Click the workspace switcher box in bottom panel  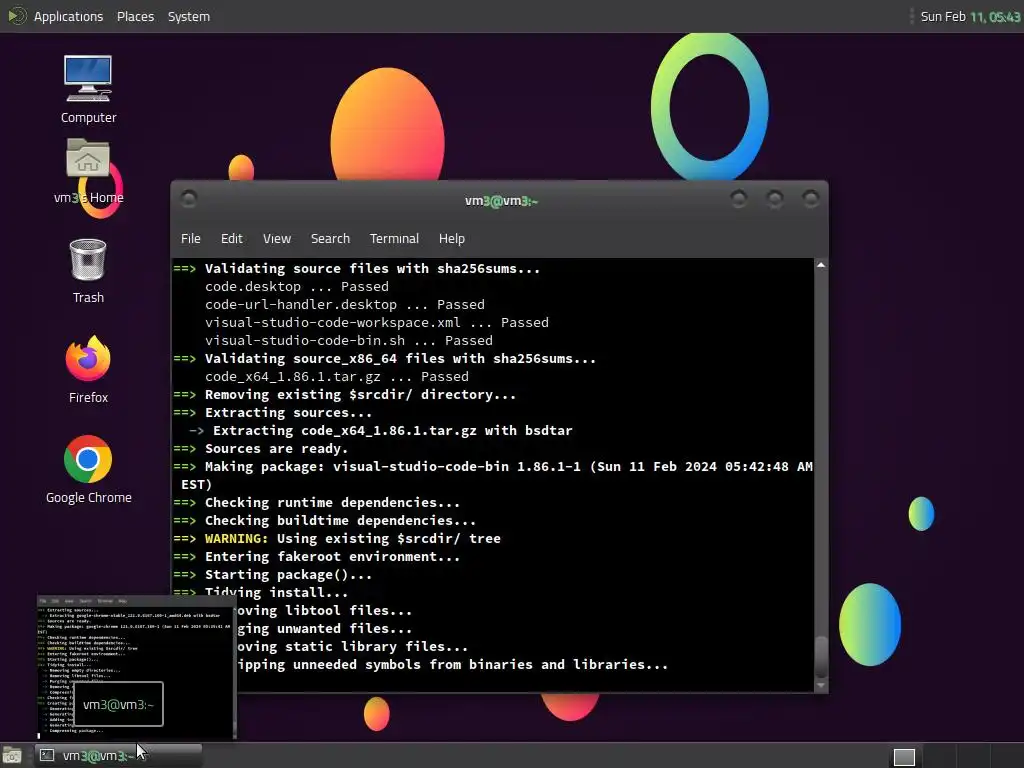904,756
